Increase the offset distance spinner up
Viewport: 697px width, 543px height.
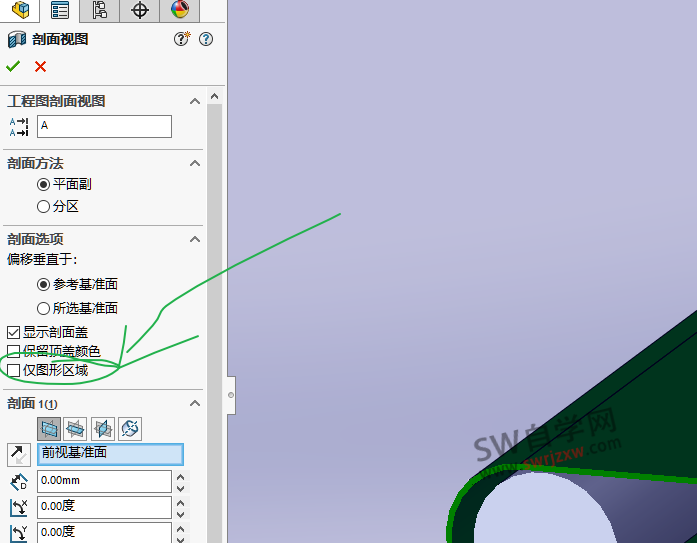click(x=180, y=477)
